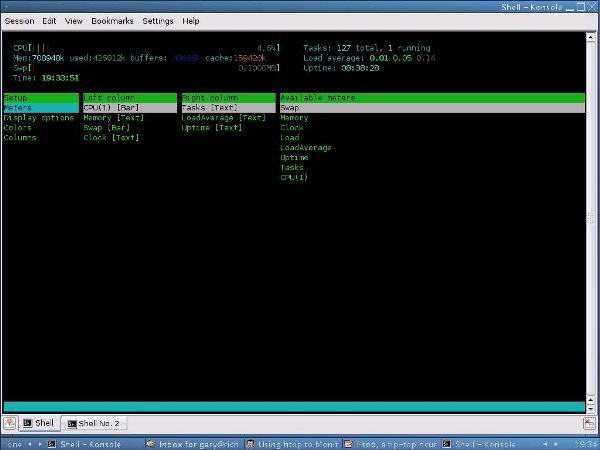
Task: Click the close tab icon at bottom right
Action: coord(589,423)
